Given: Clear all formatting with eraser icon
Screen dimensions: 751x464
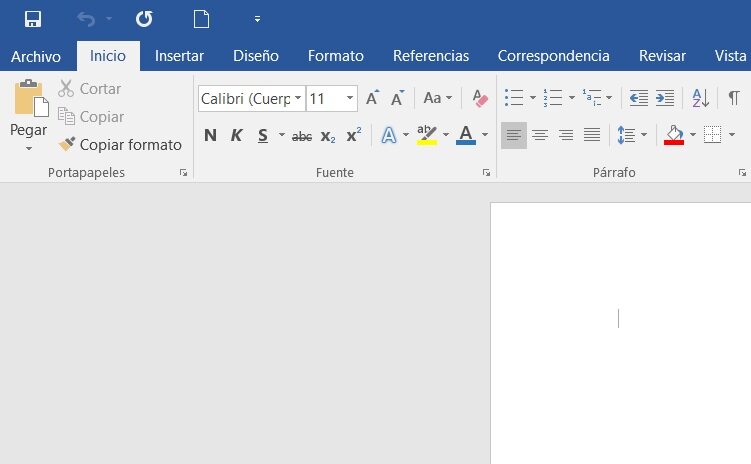Looking at the screenshot, I should (x=480, y=98).
